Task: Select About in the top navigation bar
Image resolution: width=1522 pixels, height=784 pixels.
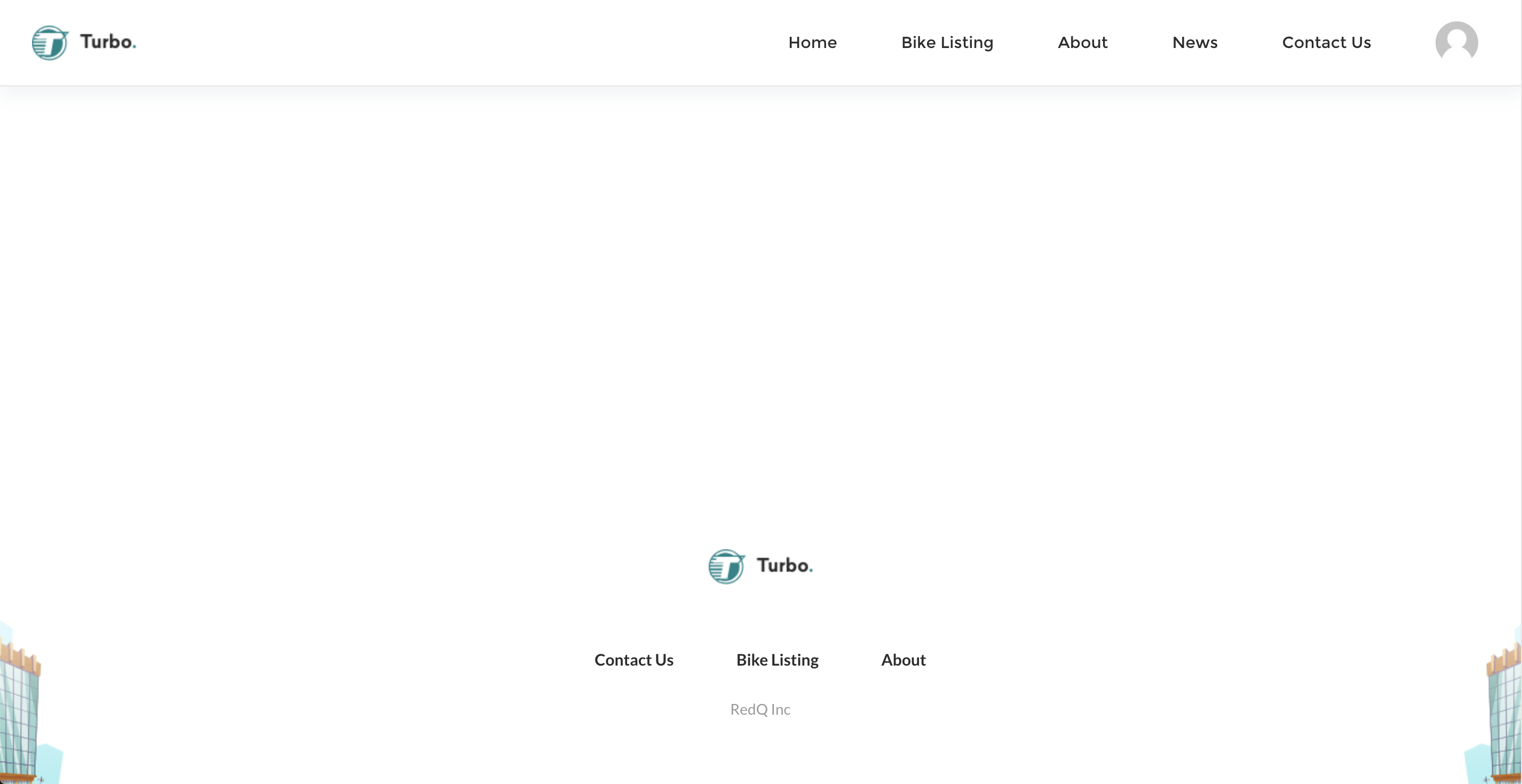Action: point(1082,43)
